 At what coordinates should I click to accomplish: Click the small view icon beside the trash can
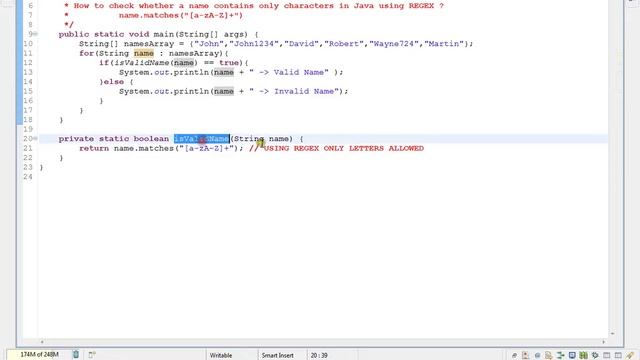[x=92, y=354]
